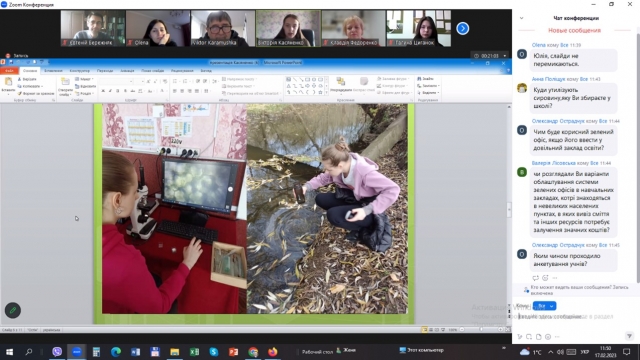Collapse the chat panel with the top chevron

tap(521, 18)
